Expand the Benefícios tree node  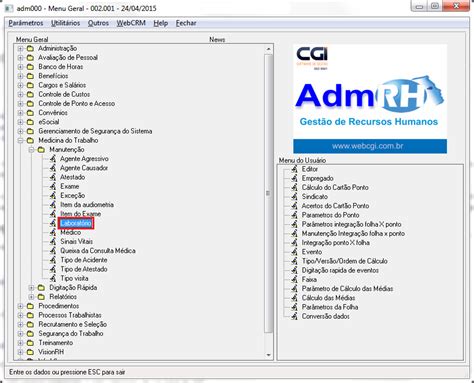[20, 76]
